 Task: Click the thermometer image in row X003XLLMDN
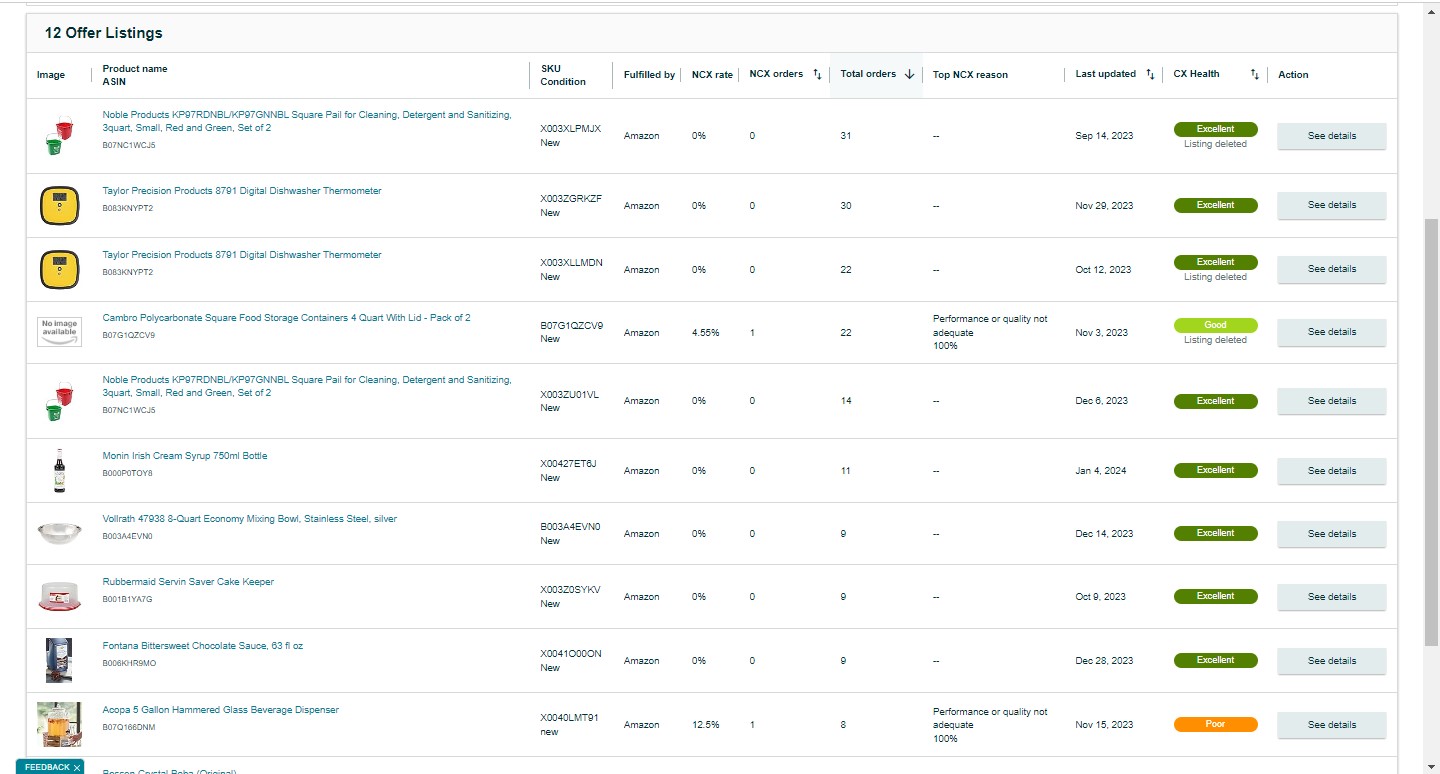tap(59, 269)
